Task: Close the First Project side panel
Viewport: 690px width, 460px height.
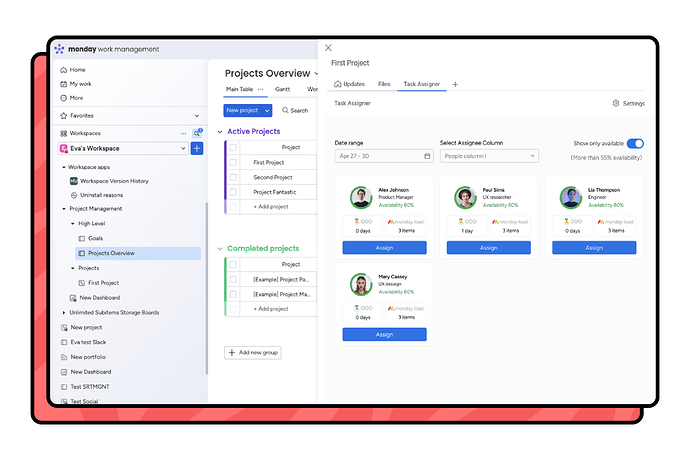Action: [328, 48]
